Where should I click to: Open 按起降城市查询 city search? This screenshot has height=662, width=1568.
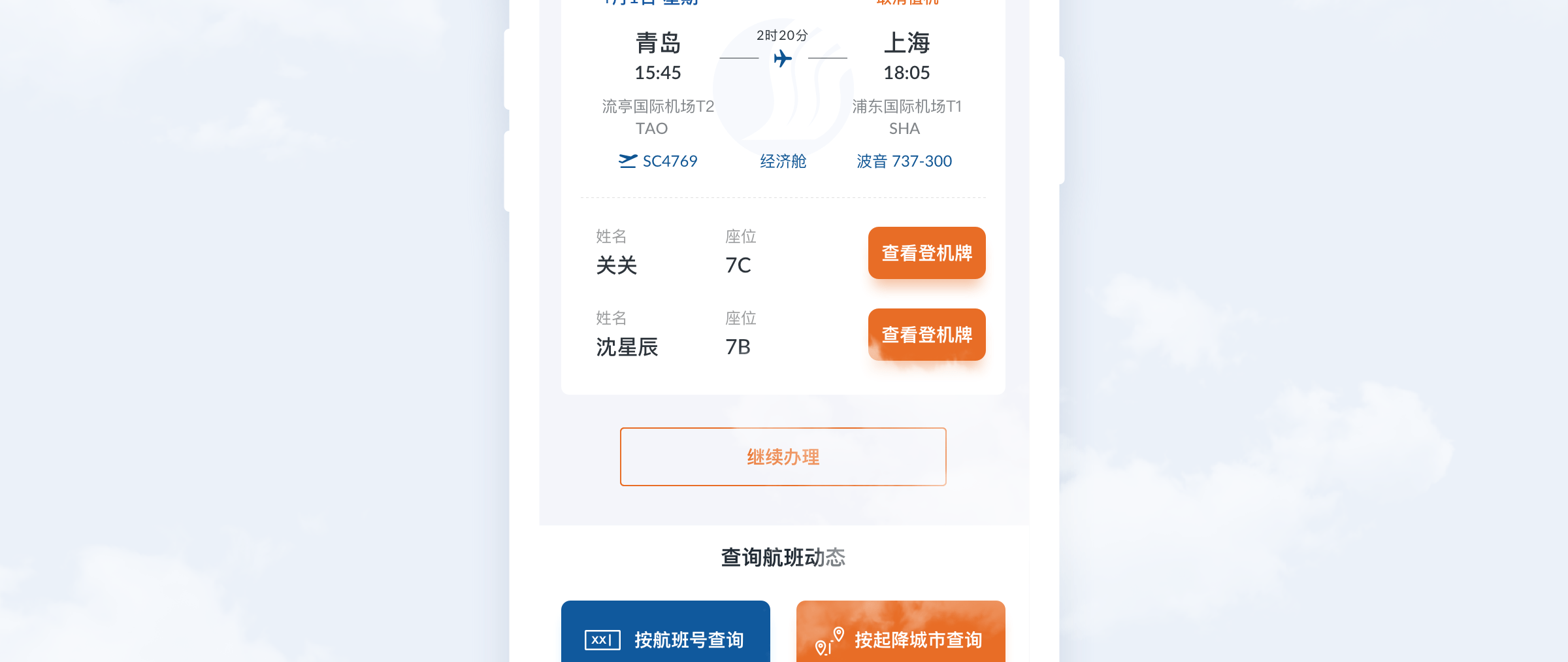coord(900,631)
